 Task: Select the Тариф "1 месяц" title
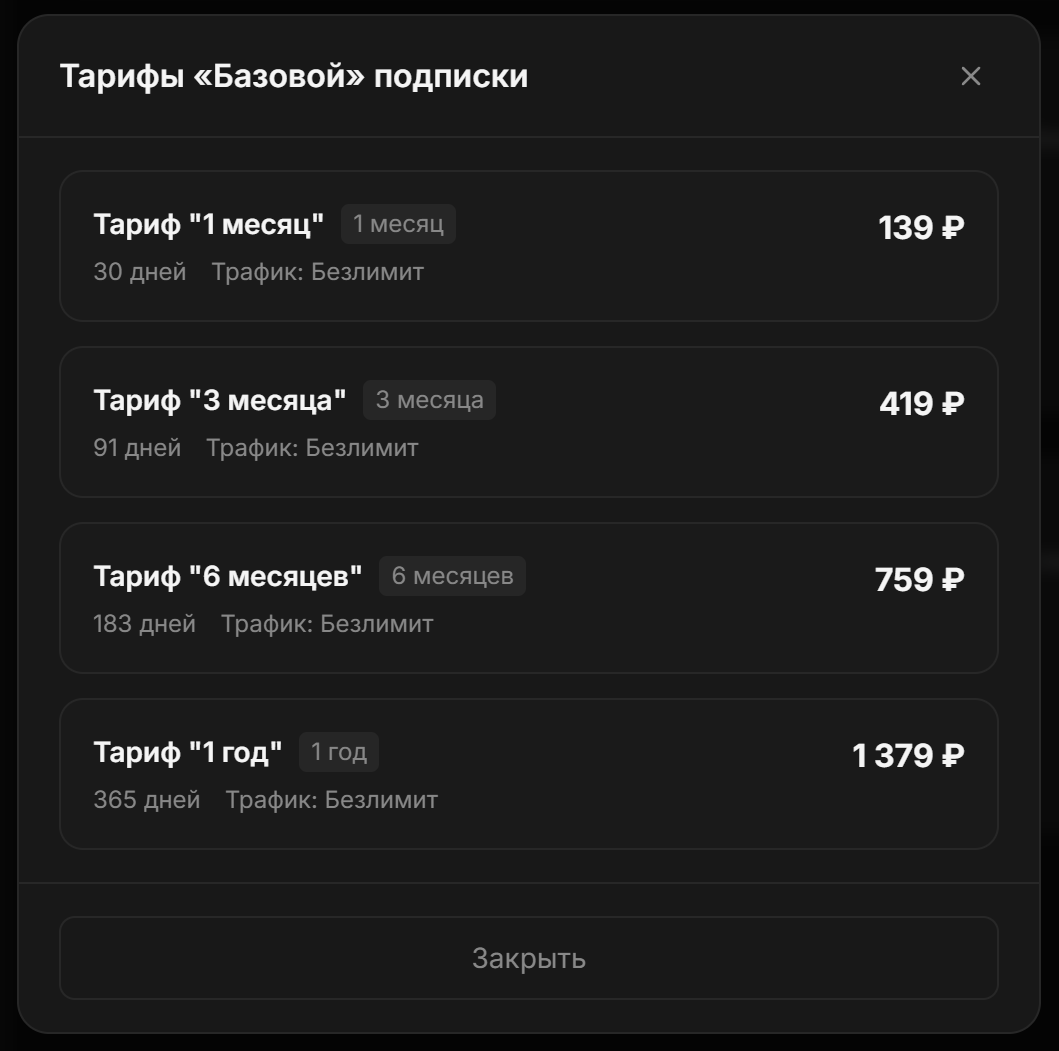(209, 225)
